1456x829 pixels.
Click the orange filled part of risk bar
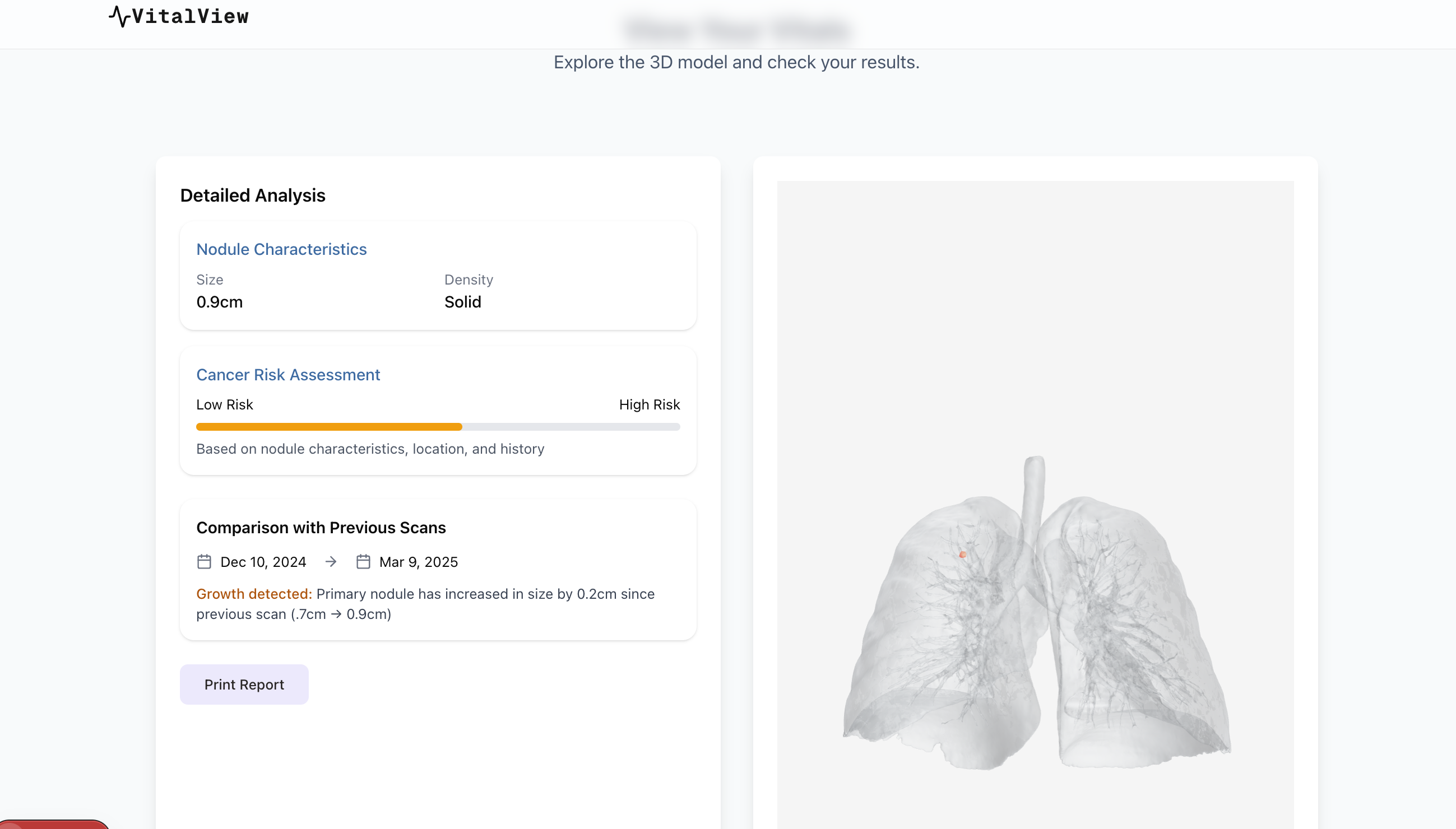coord(328,427)
